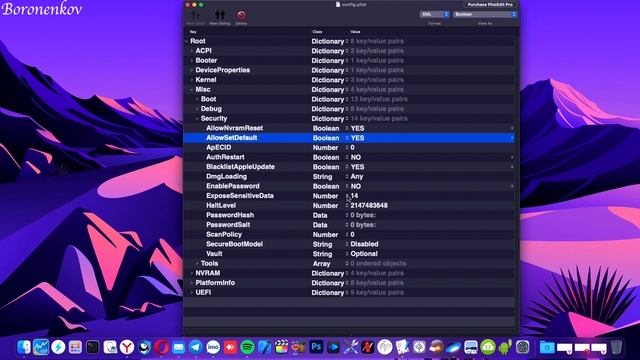Open the blue folder in the dock
This screenshot has height=360, width=640.
547,347
